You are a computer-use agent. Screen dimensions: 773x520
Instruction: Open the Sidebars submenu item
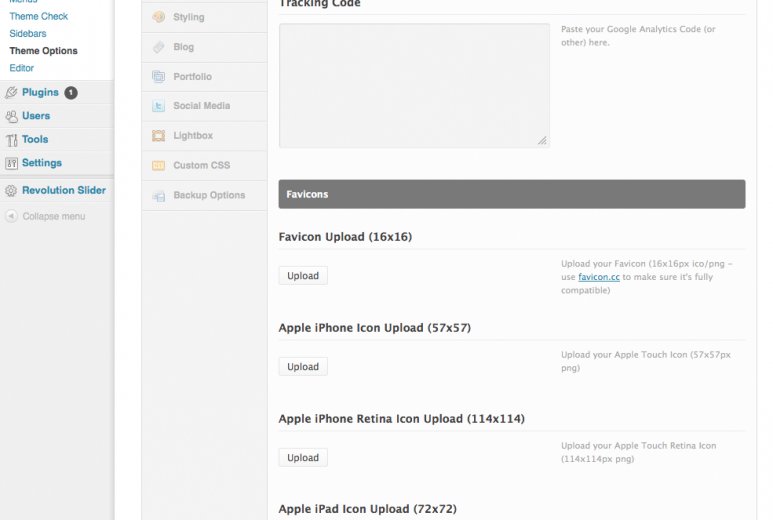click(x=28, y=34)
